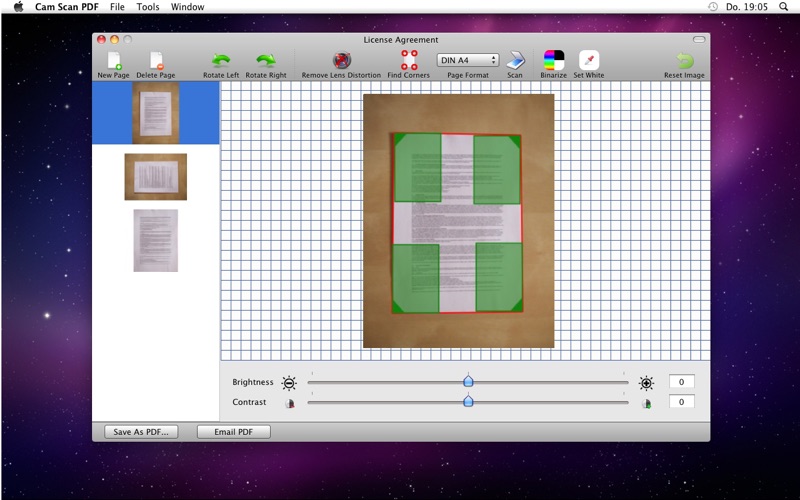Open the File menu
The width and height of the screenshot is (800, 500).
pyautogui.click(x=117, y=7)
